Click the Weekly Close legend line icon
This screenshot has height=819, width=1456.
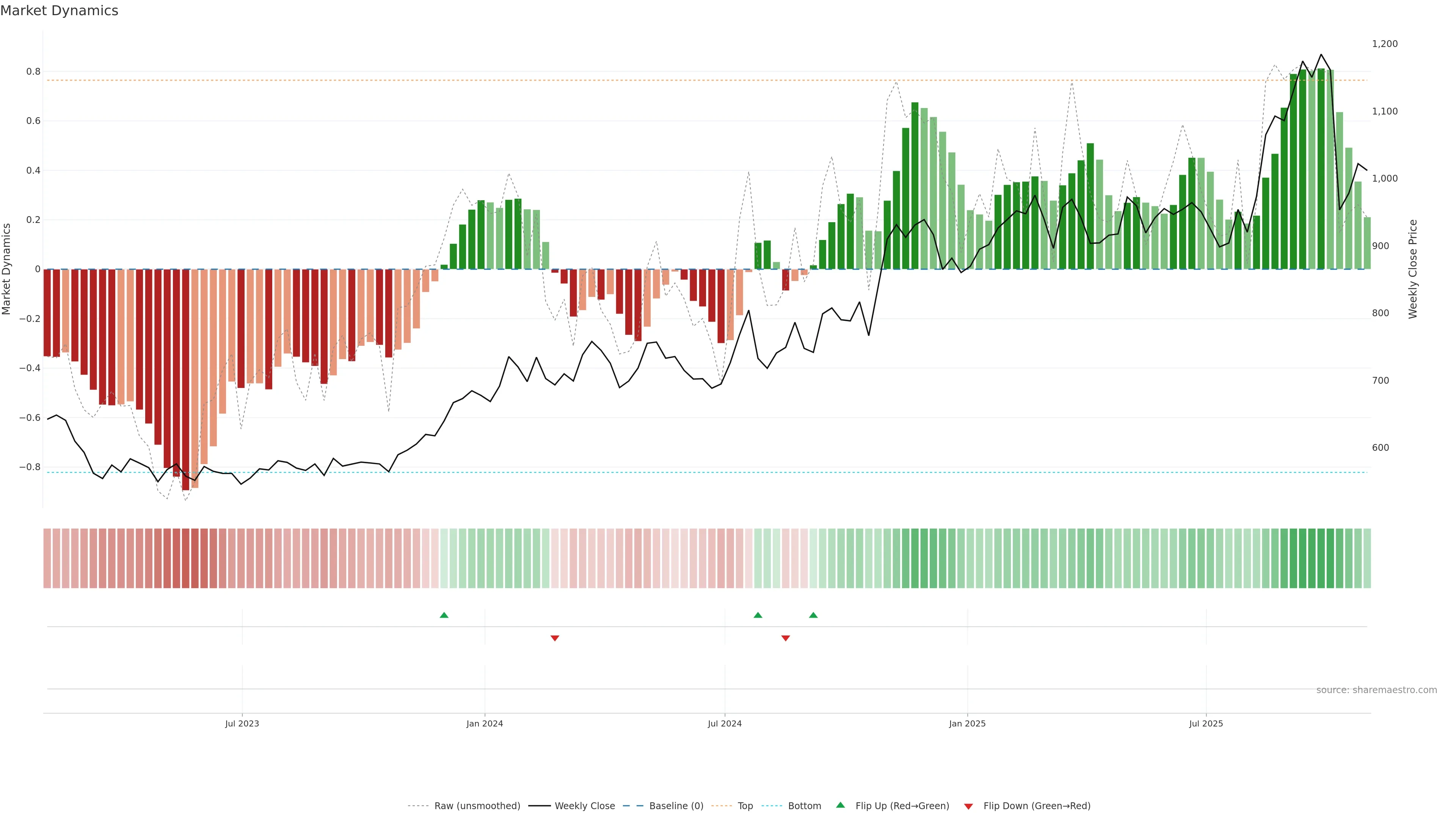tap(539, 806)
